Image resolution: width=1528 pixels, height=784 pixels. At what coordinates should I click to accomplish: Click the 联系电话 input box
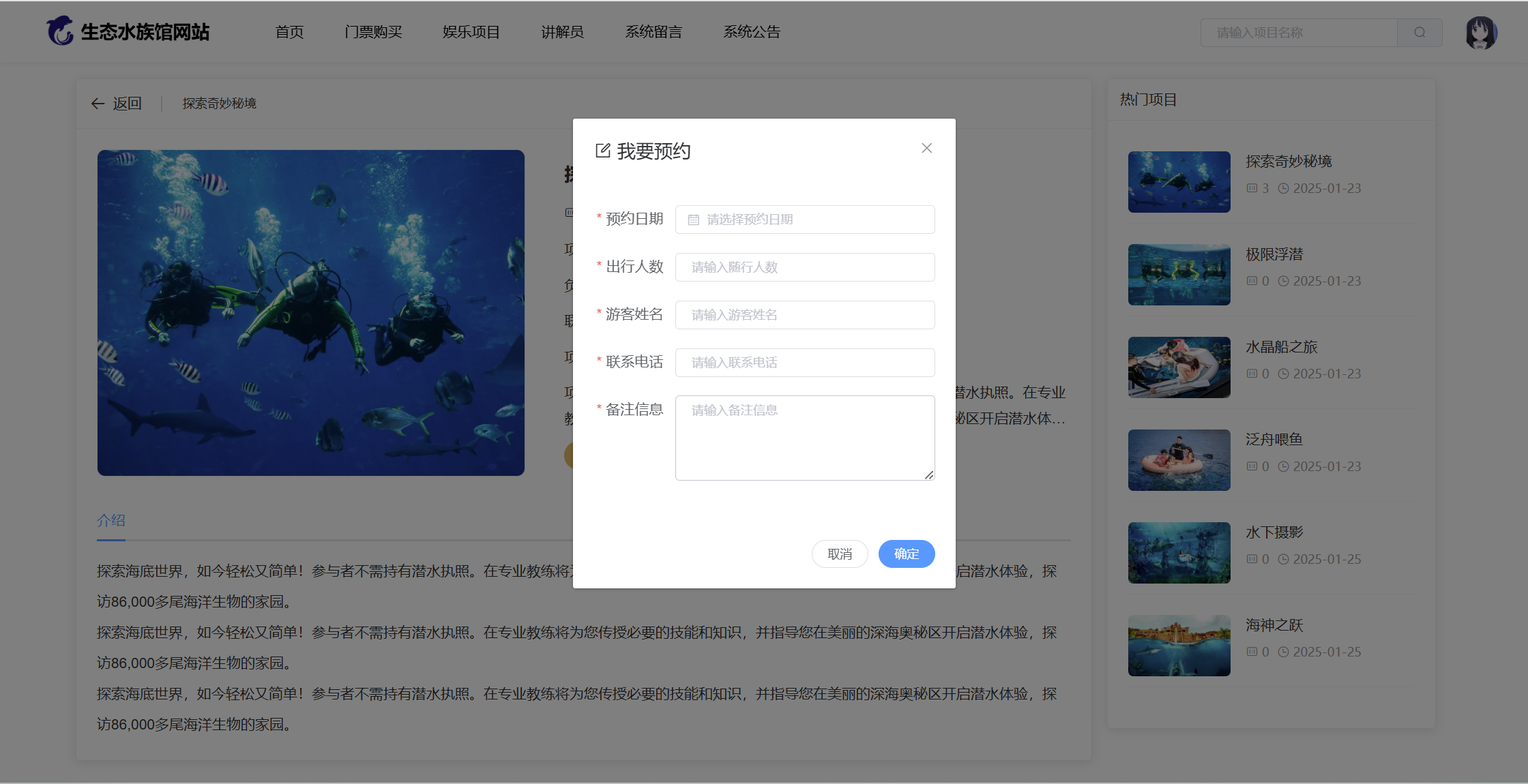coord(805,363)
